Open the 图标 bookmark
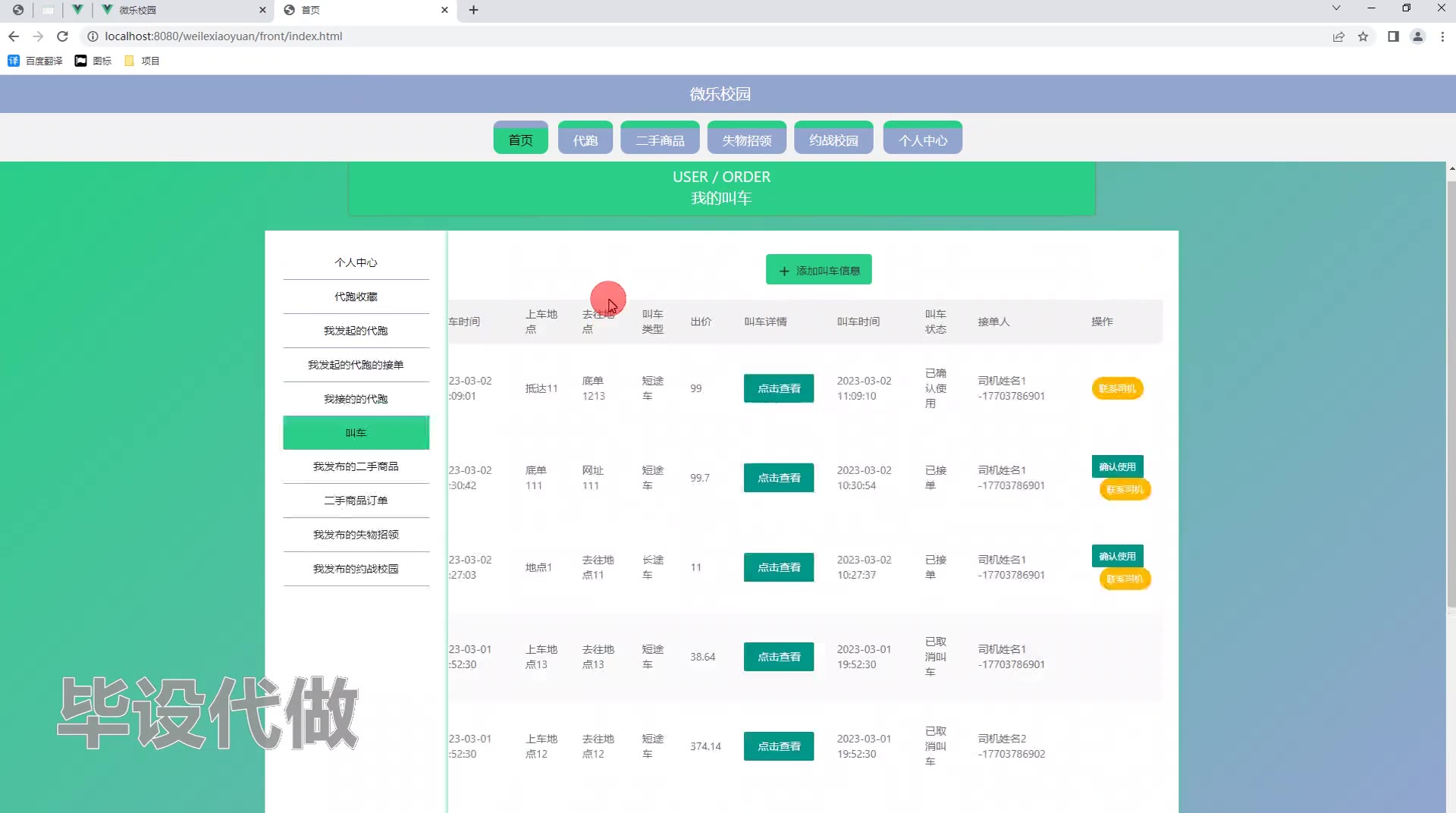This screenshot has height=813, width=1456. 93,61
